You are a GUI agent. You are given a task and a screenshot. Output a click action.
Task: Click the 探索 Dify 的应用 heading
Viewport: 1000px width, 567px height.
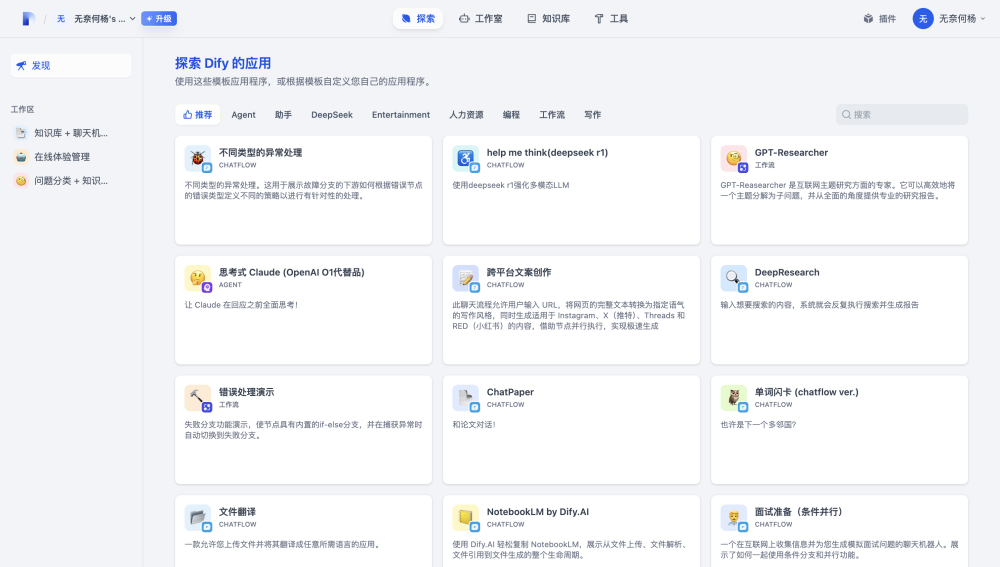pos(223,63)
